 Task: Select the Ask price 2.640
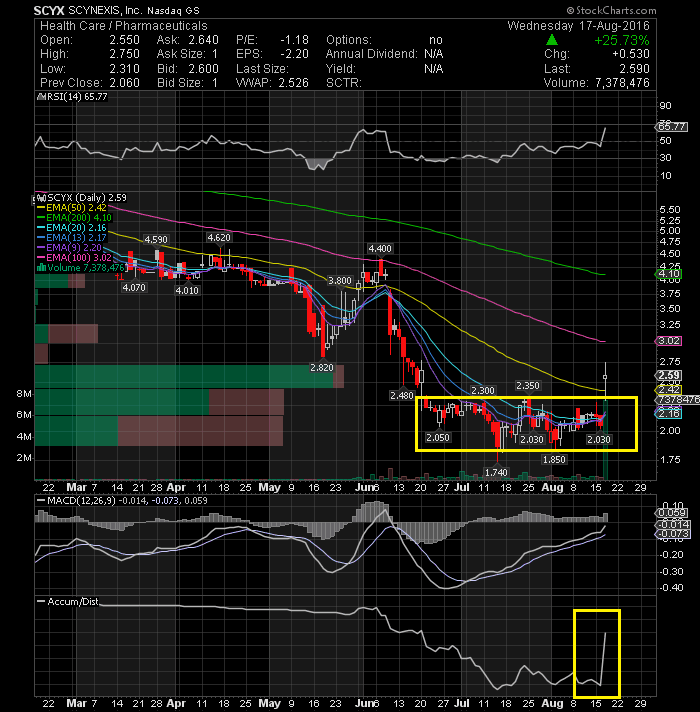203,40
